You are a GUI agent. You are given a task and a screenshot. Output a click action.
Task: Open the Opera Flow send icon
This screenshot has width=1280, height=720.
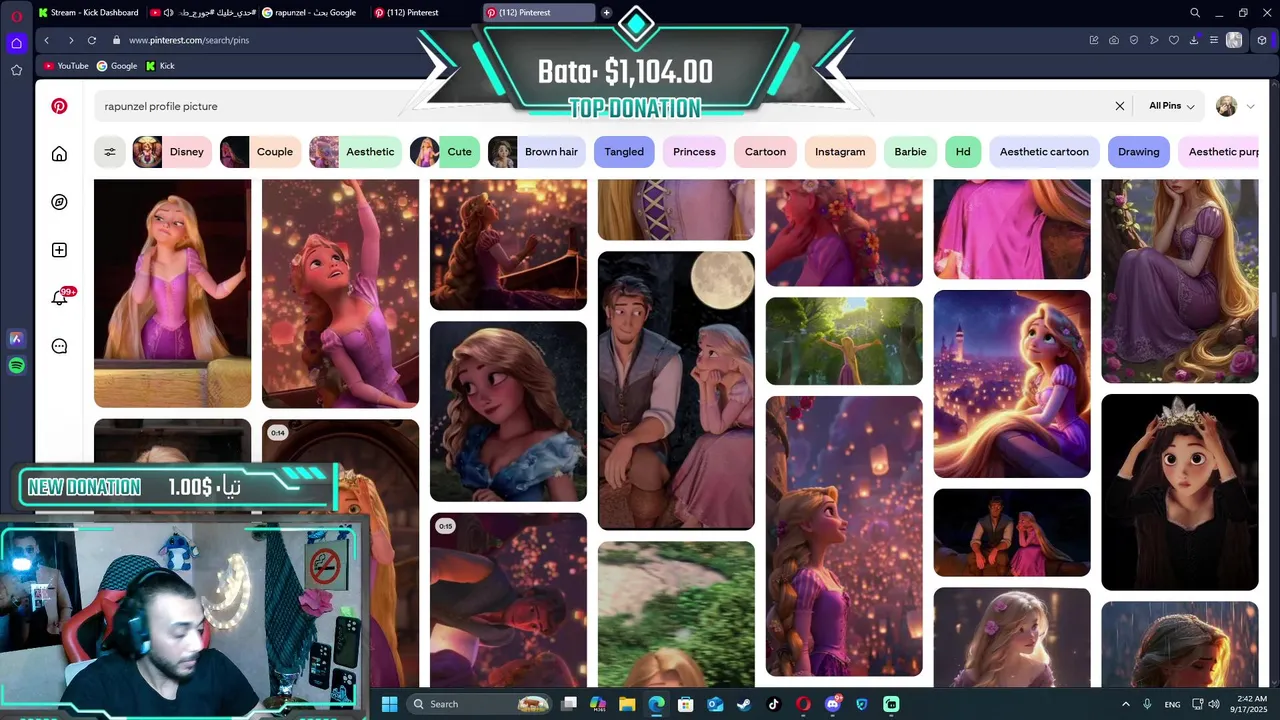[1154, 40]
